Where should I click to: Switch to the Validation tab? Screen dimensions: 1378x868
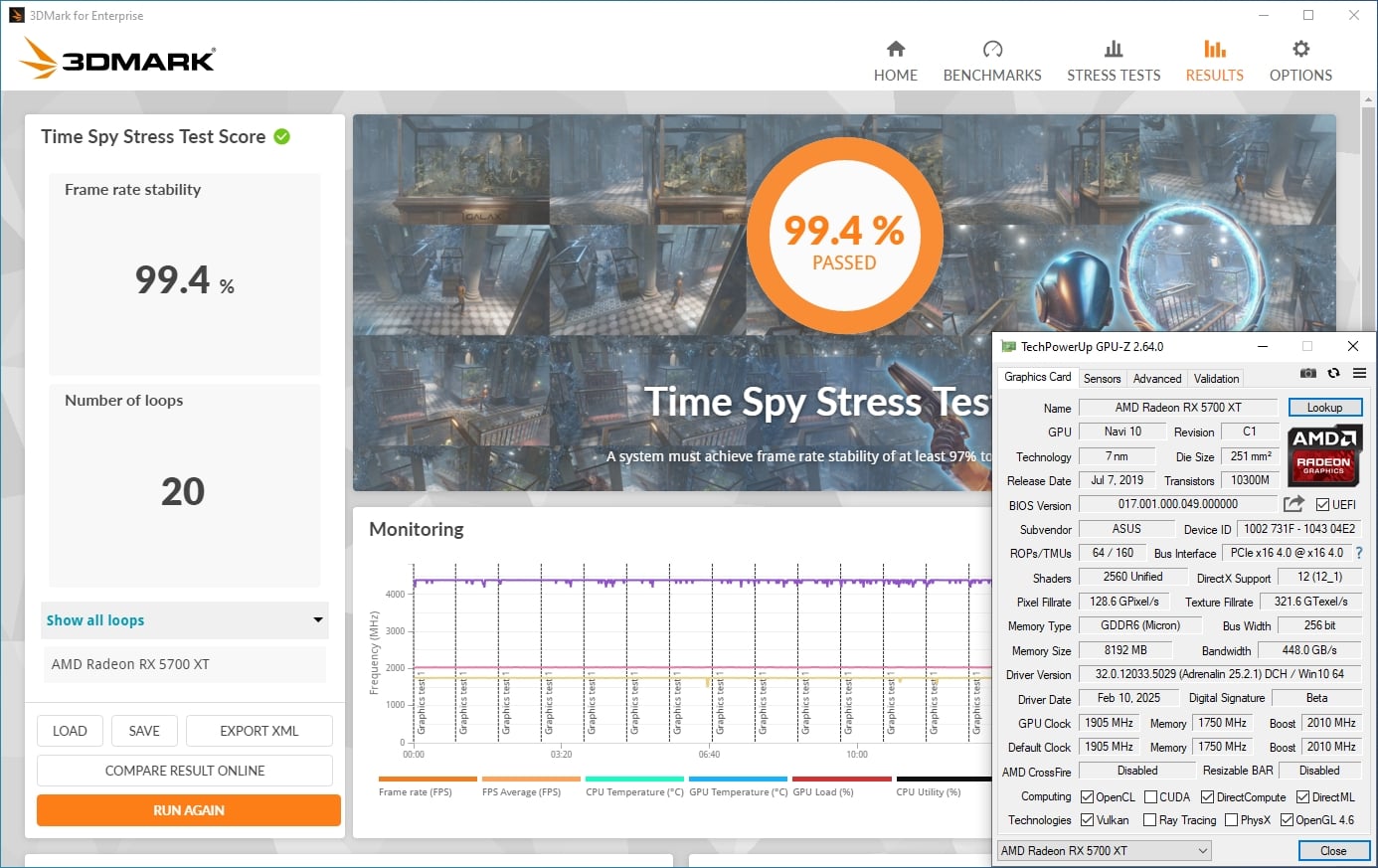pos(1216,378)
